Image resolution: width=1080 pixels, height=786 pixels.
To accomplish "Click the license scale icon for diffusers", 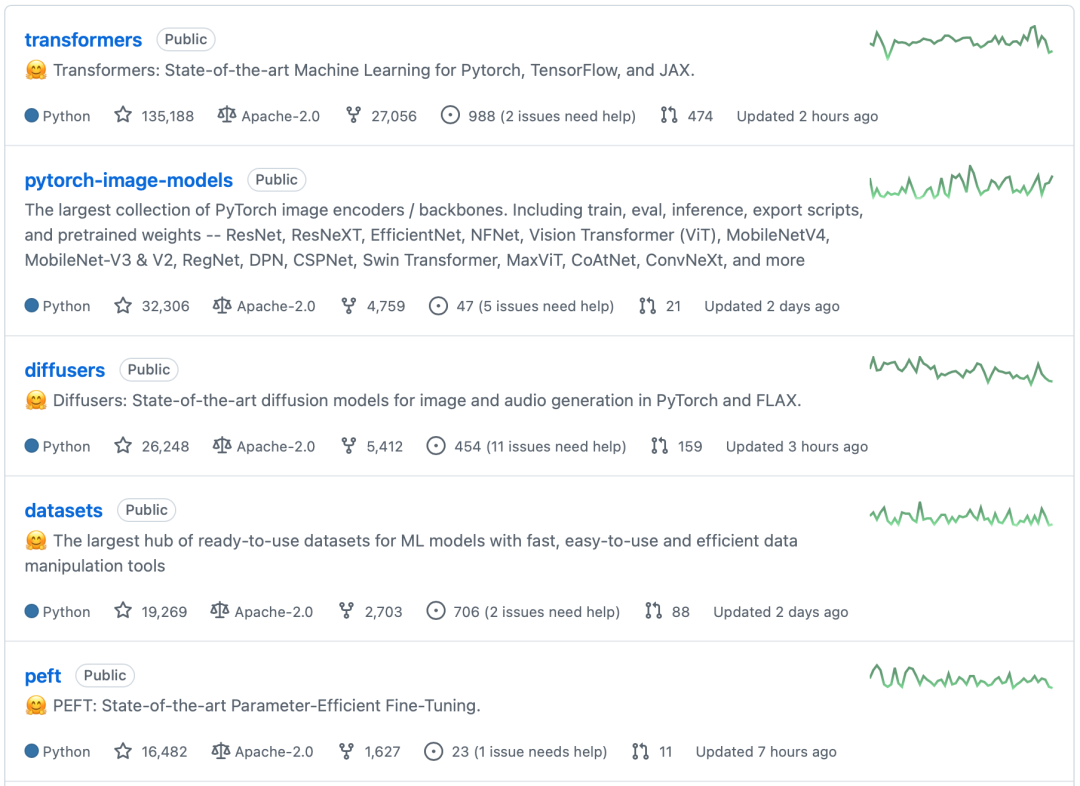I will [x=222, y=446].
